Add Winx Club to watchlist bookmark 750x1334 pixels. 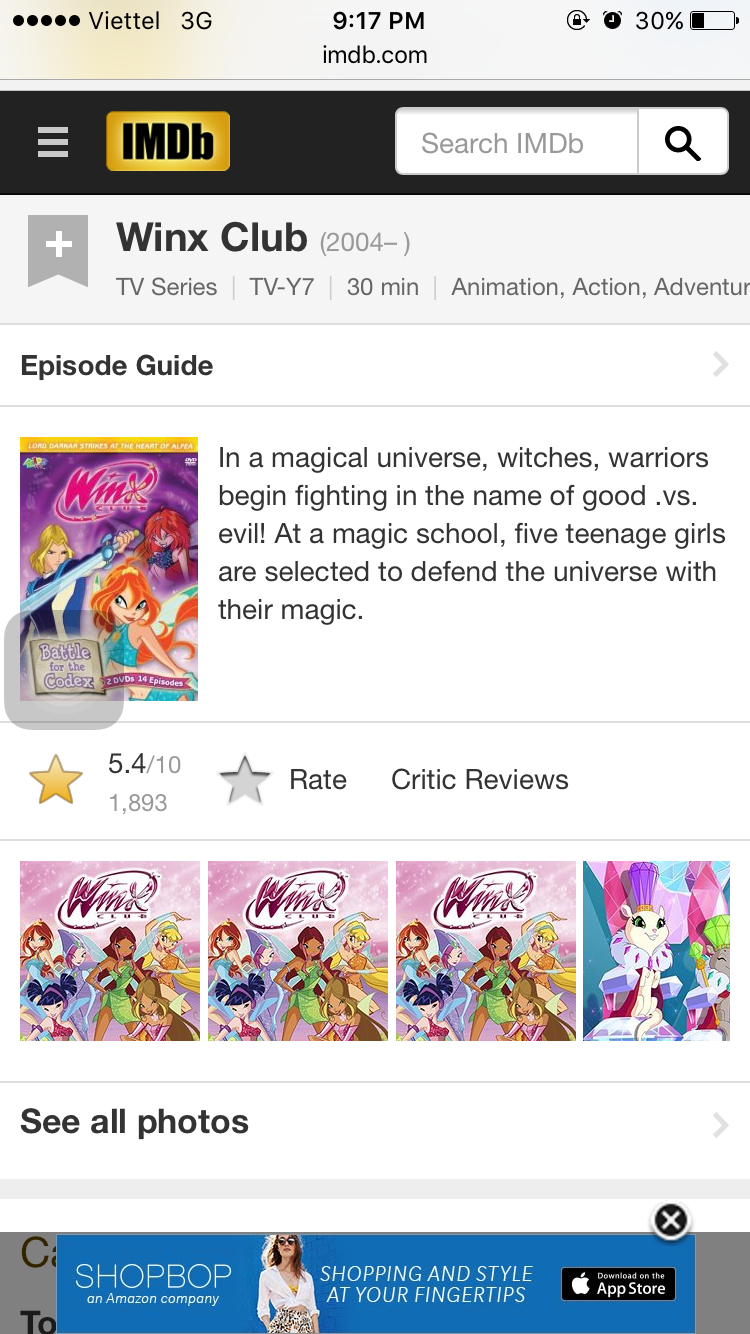click(x=58, y=250)
